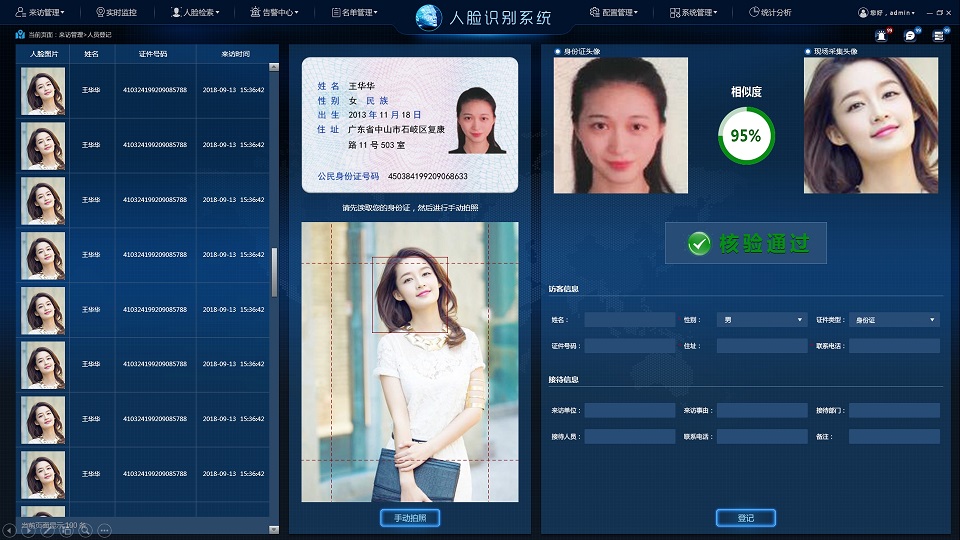Open the list notification icon at top right

click(x=939, y=36)
